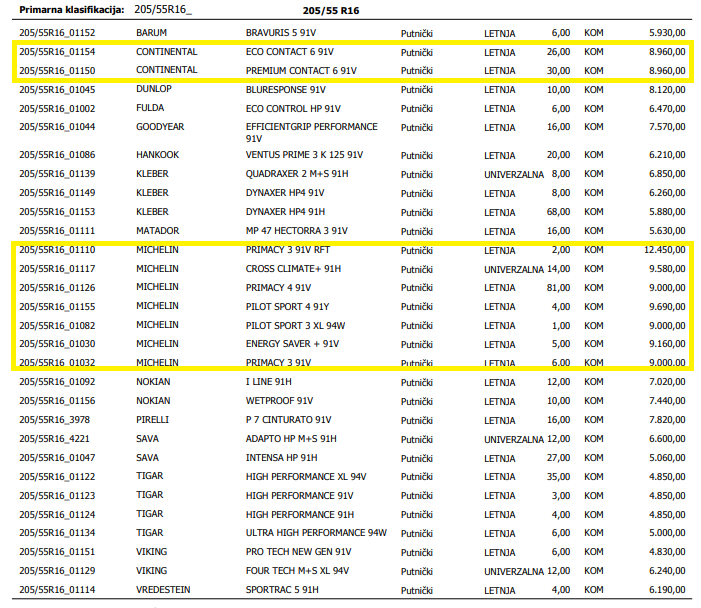Click the PIRELLI brand cell
701x608 pixels.
[x=152, y=420]
